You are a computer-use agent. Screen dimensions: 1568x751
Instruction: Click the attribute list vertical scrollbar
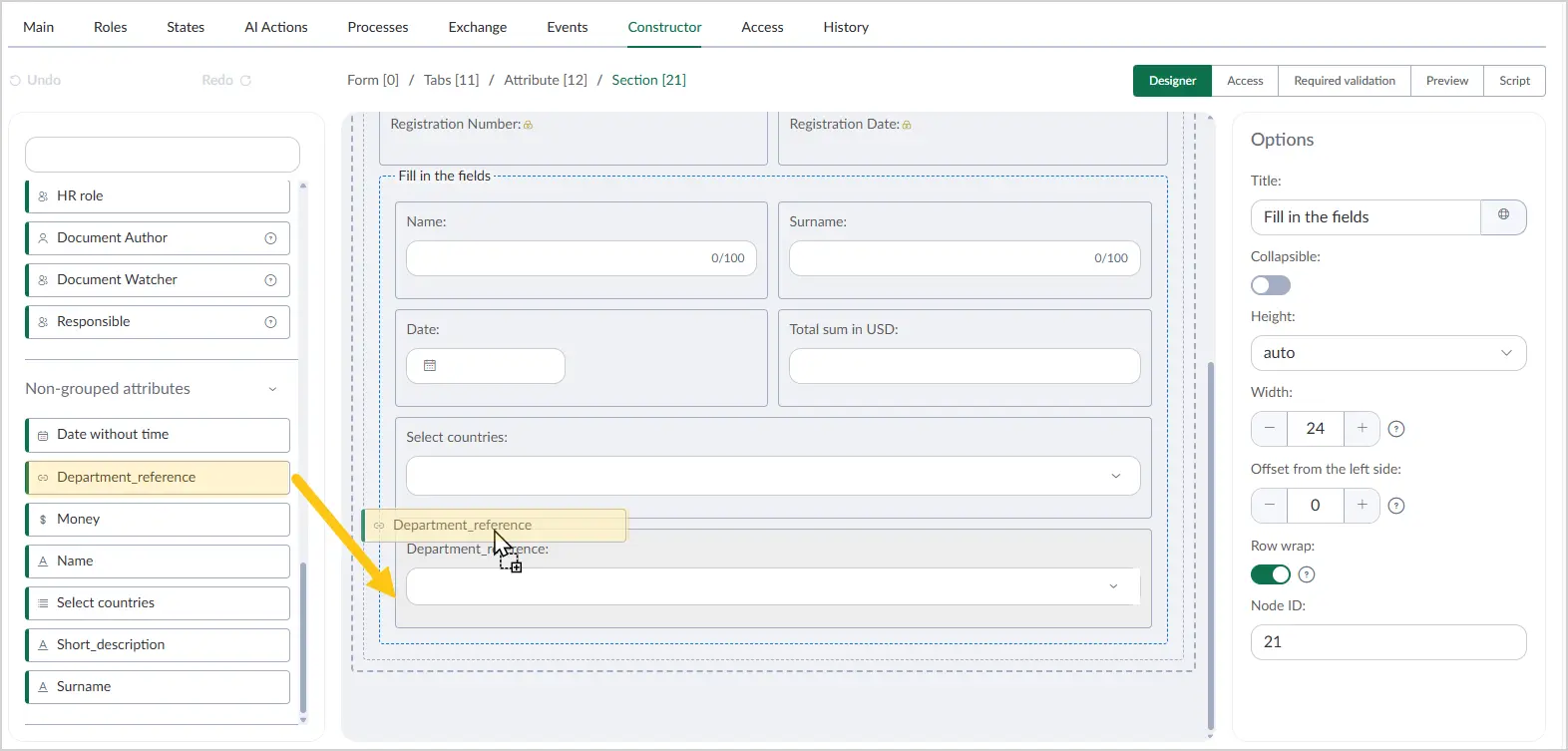pos(303,638)
